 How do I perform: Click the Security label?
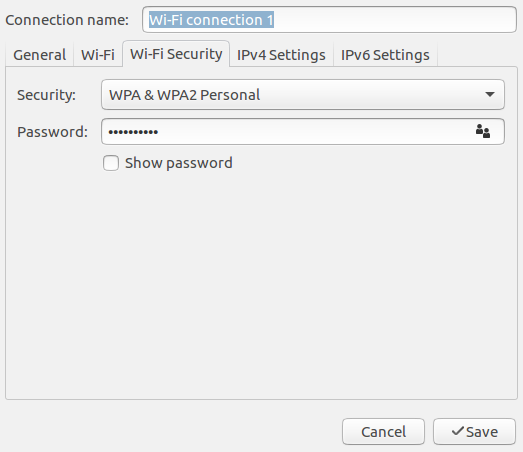[46, 95]
